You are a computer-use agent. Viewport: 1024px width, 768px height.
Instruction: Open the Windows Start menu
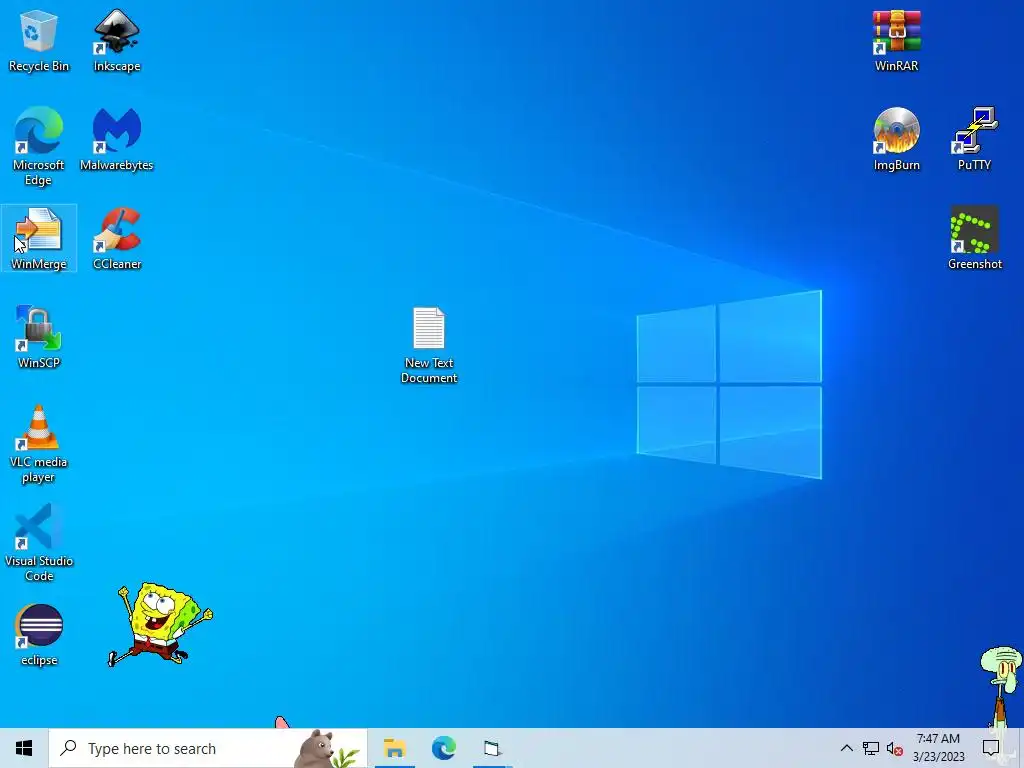click(x=24, y=748)
